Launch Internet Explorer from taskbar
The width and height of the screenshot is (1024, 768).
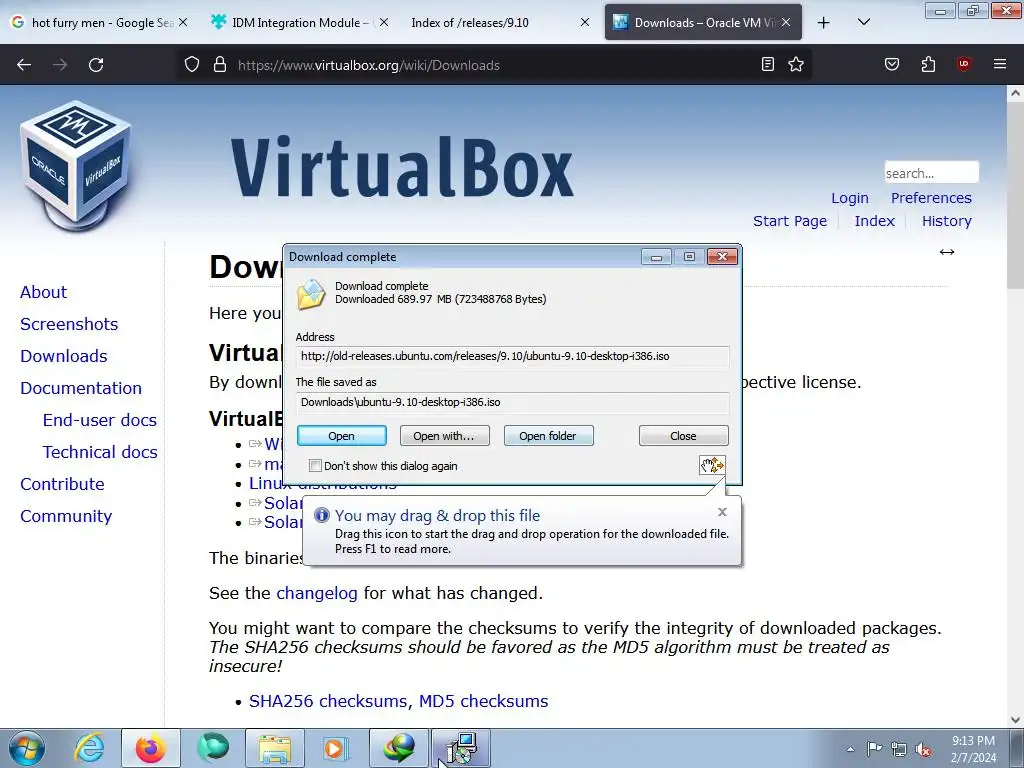pyautogui.click(x=89, y=748)
